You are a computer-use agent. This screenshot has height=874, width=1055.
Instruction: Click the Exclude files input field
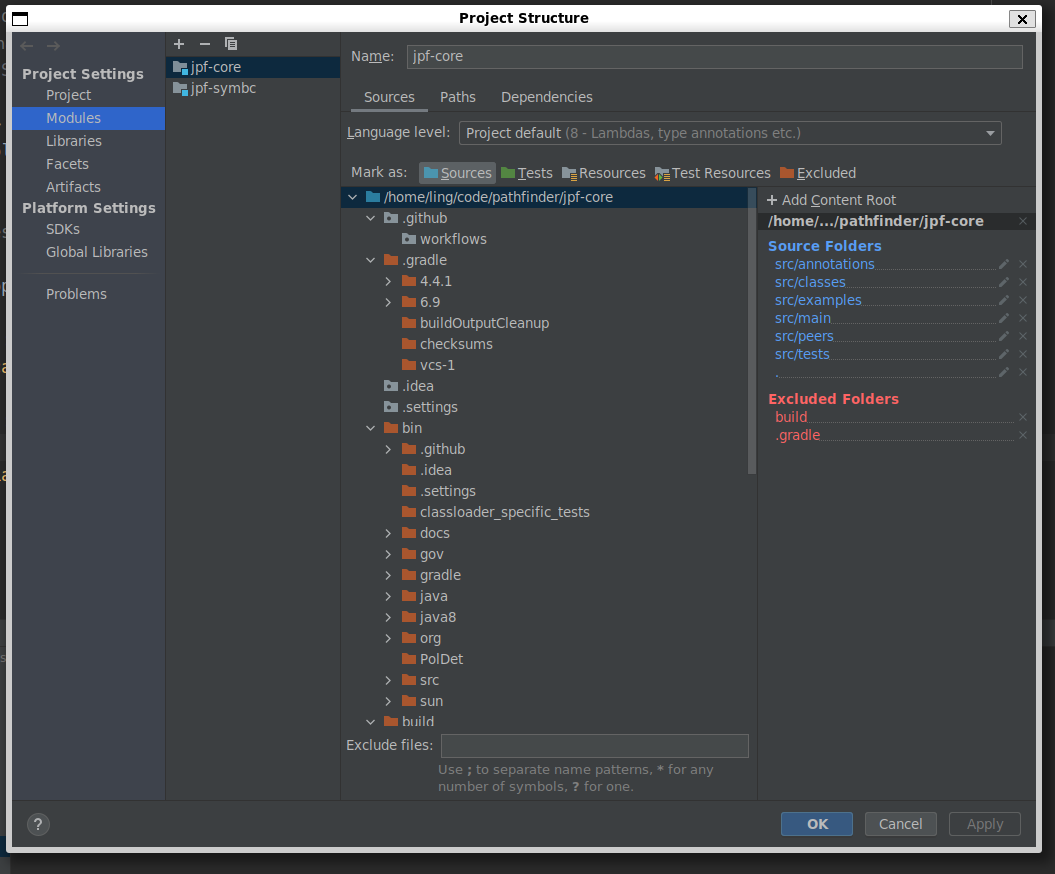pyautogui.click(x=594, y=746)
